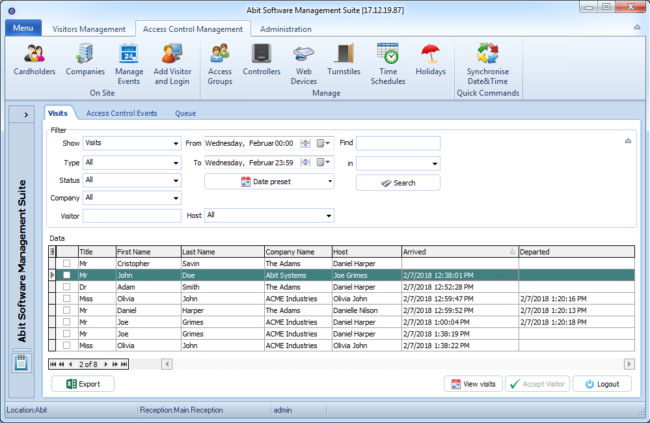650x423 pixels.
Task: Click Synchronise Date&Time quick command
Action: coord(488,59)
